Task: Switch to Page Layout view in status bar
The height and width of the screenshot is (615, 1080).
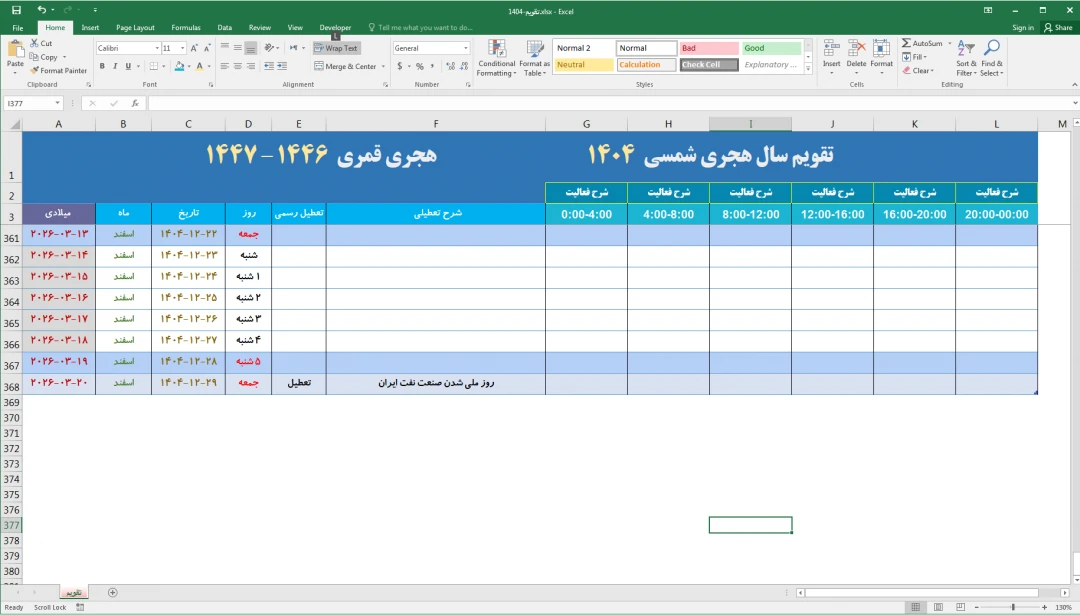Action: click(938, 607)
